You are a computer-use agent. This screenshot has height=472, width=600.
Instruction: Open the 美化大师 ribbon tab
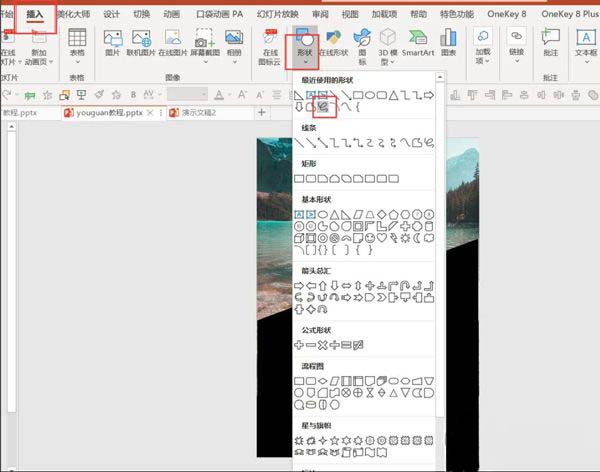click(74, 15)
